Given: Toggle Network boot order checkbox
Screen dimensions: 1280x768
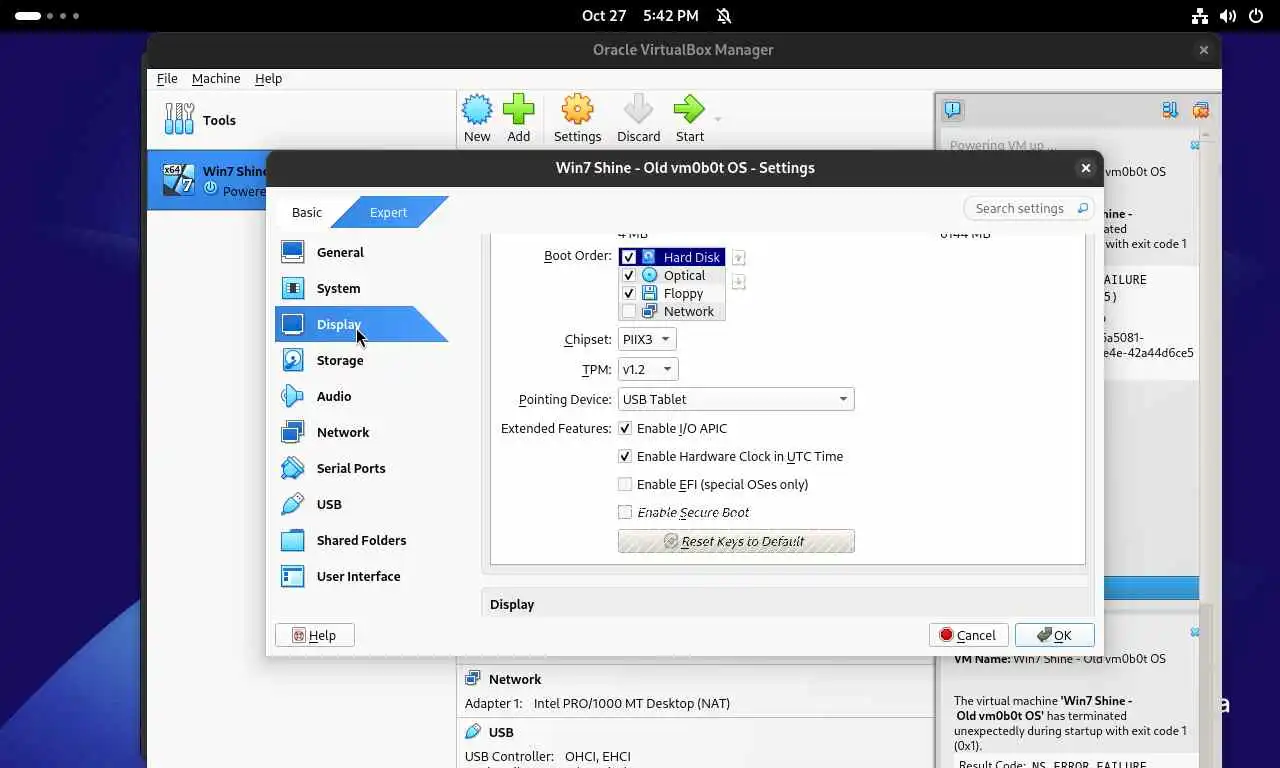Looking at the screenshot, I should (629, 311).
